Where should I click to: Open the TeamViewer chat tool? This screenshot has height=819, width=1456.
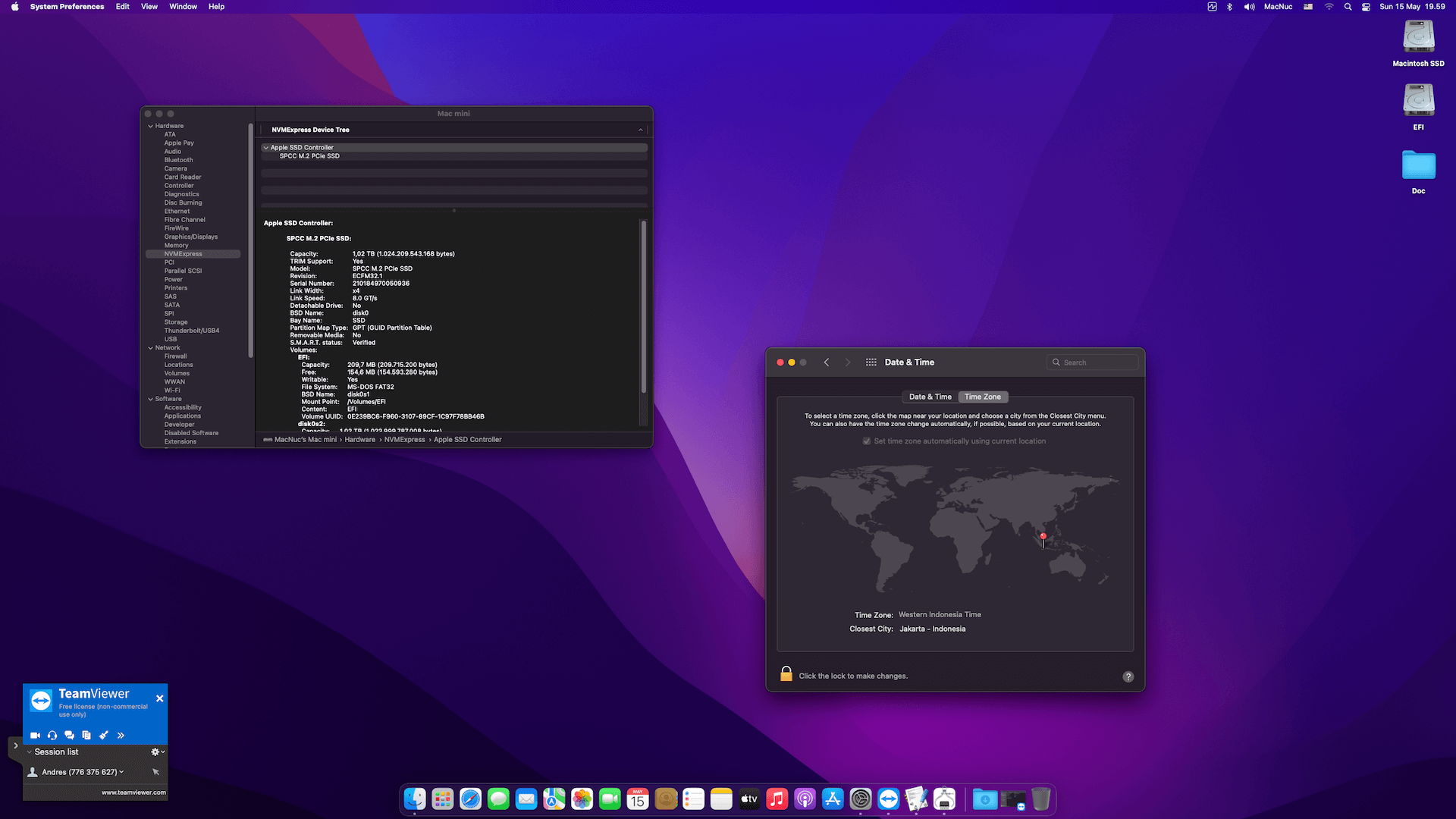tap(69, 735)
